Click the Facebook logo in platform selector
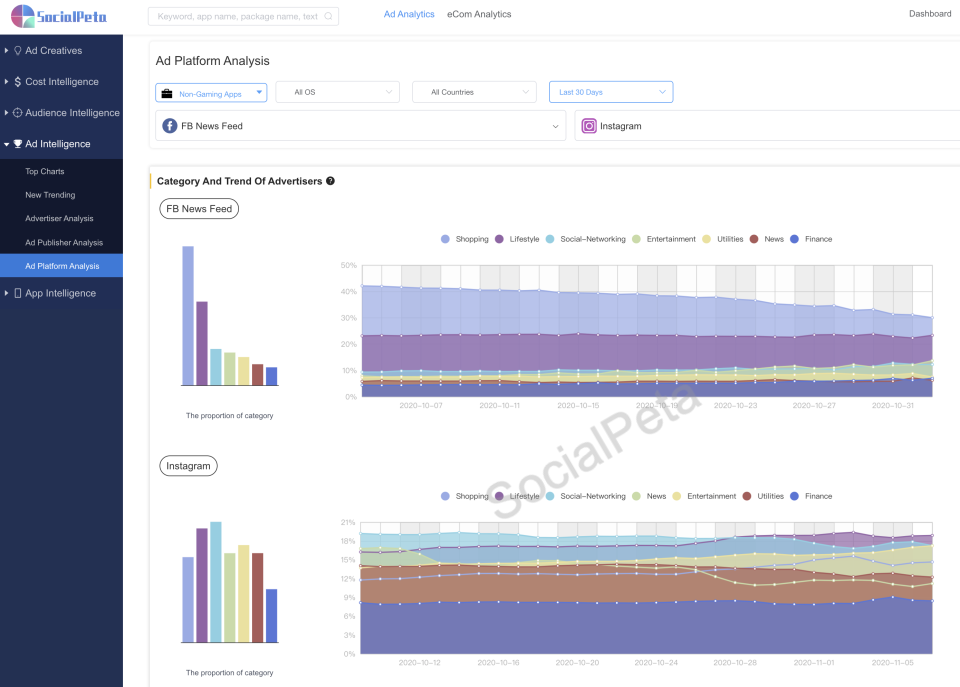Viewport: 960px width, 687px height. (x=170, y=126)
